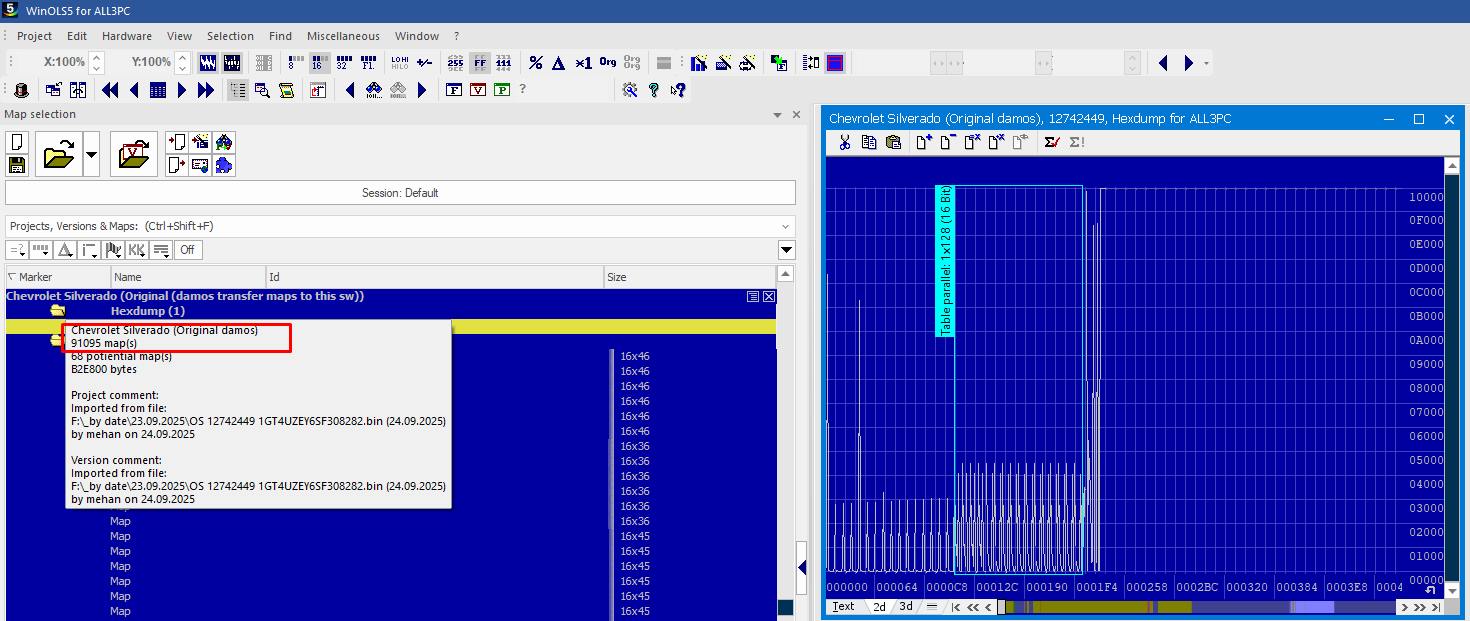Image resolution: width=1470 pixels, height=621 pixels.
Task: Click the copy icon in Hexdump window
Action: 869,142
